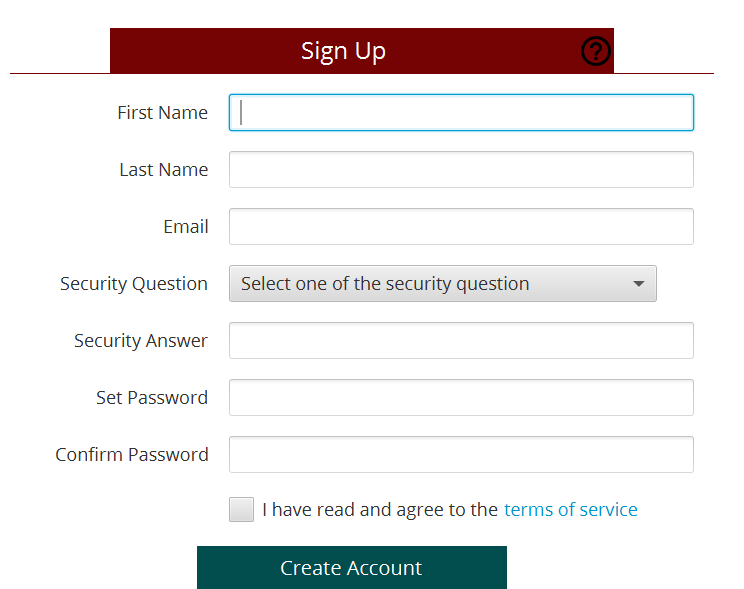
Task: Click the Security Answer label
Action: (x=141, y=341)
